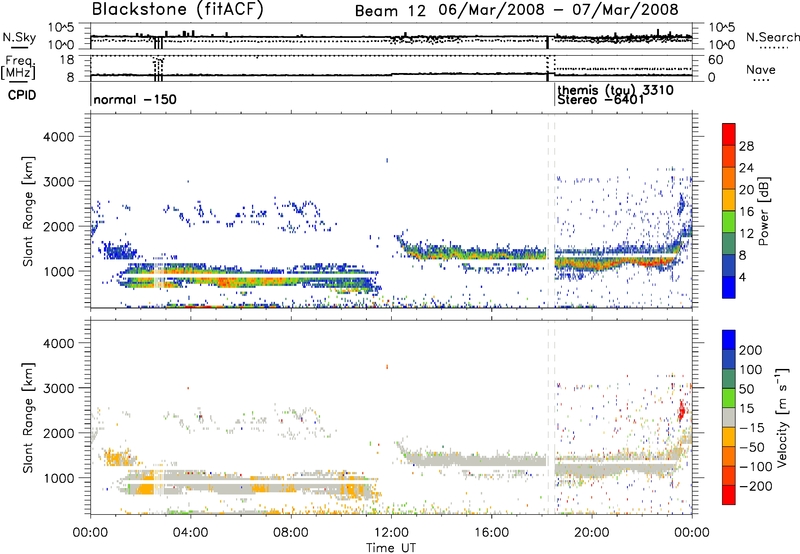Image resolution: width=800 pixels, height=554 pixels.
Task: Pick the light green Power segment between 12 and 16
Action: click(x=729, y=222)
